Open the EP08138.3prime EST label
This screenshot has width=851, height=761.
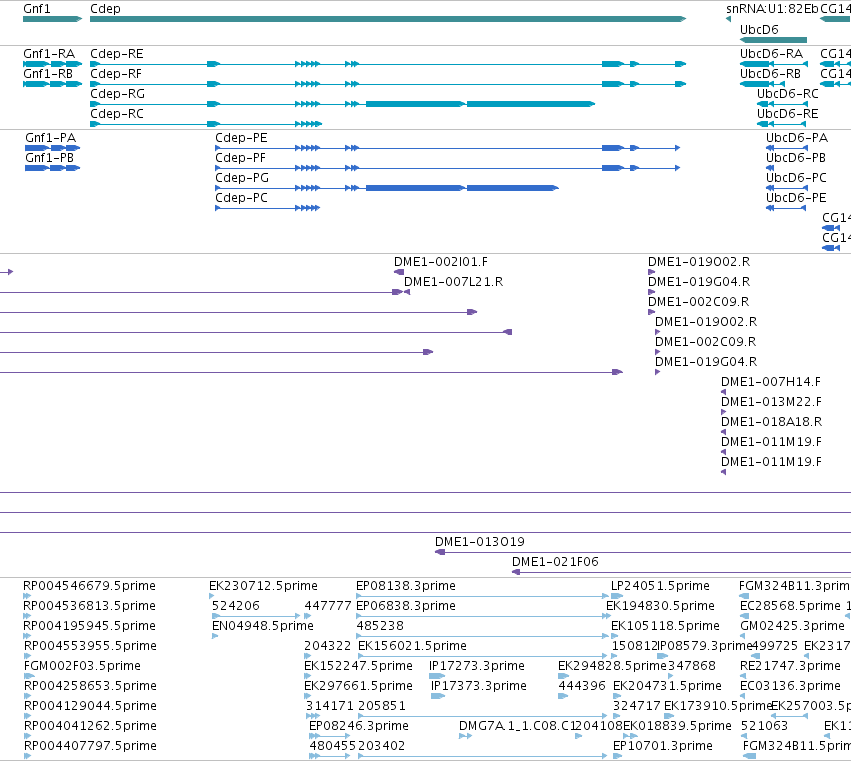pos(406,586)
